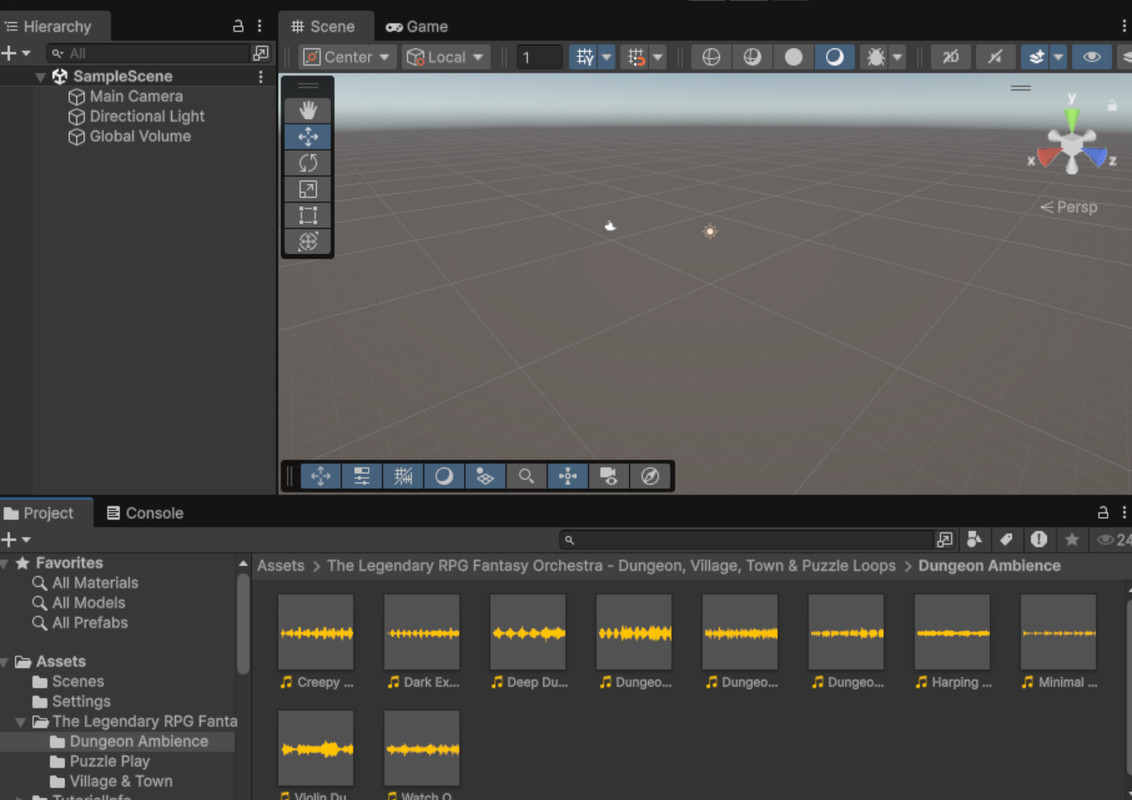Click the magnifier icon in the overlay toolbar
The image size is (1132, 800).
pos(526,476)
